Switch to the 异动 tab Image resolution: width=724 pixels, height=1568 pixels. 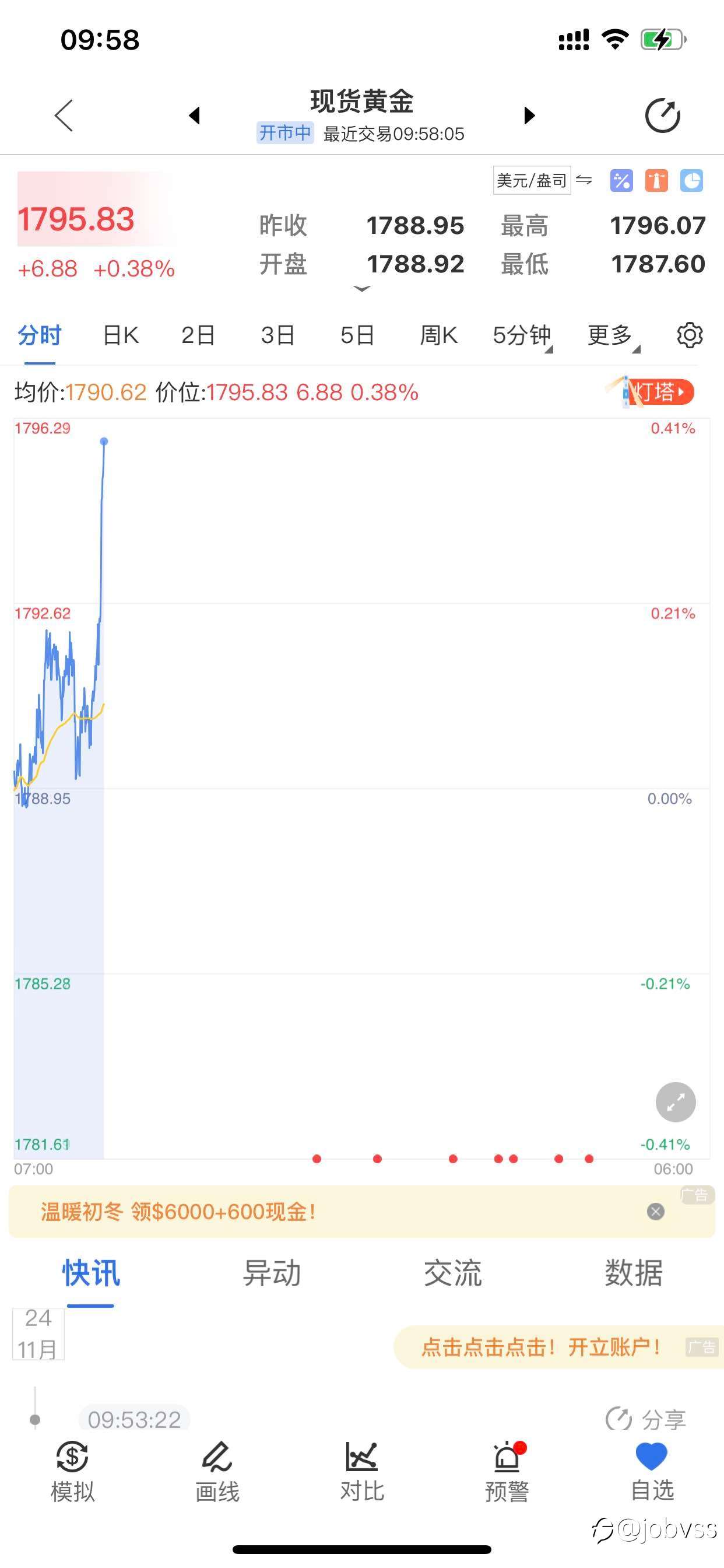tap(271, 1273)
